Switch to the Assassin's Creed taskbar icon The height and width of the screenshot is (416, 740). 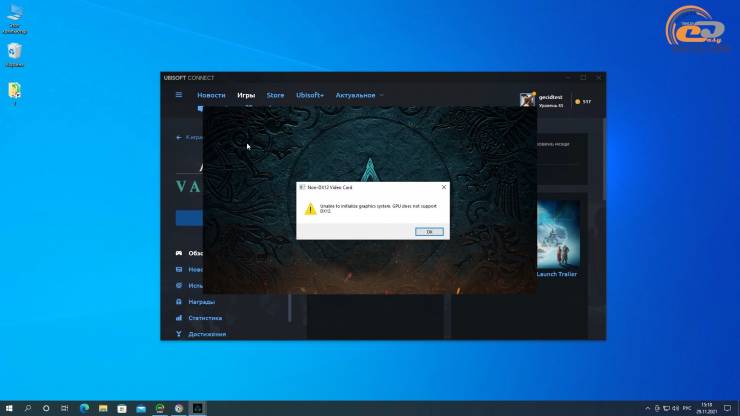(x=198, y=408)
